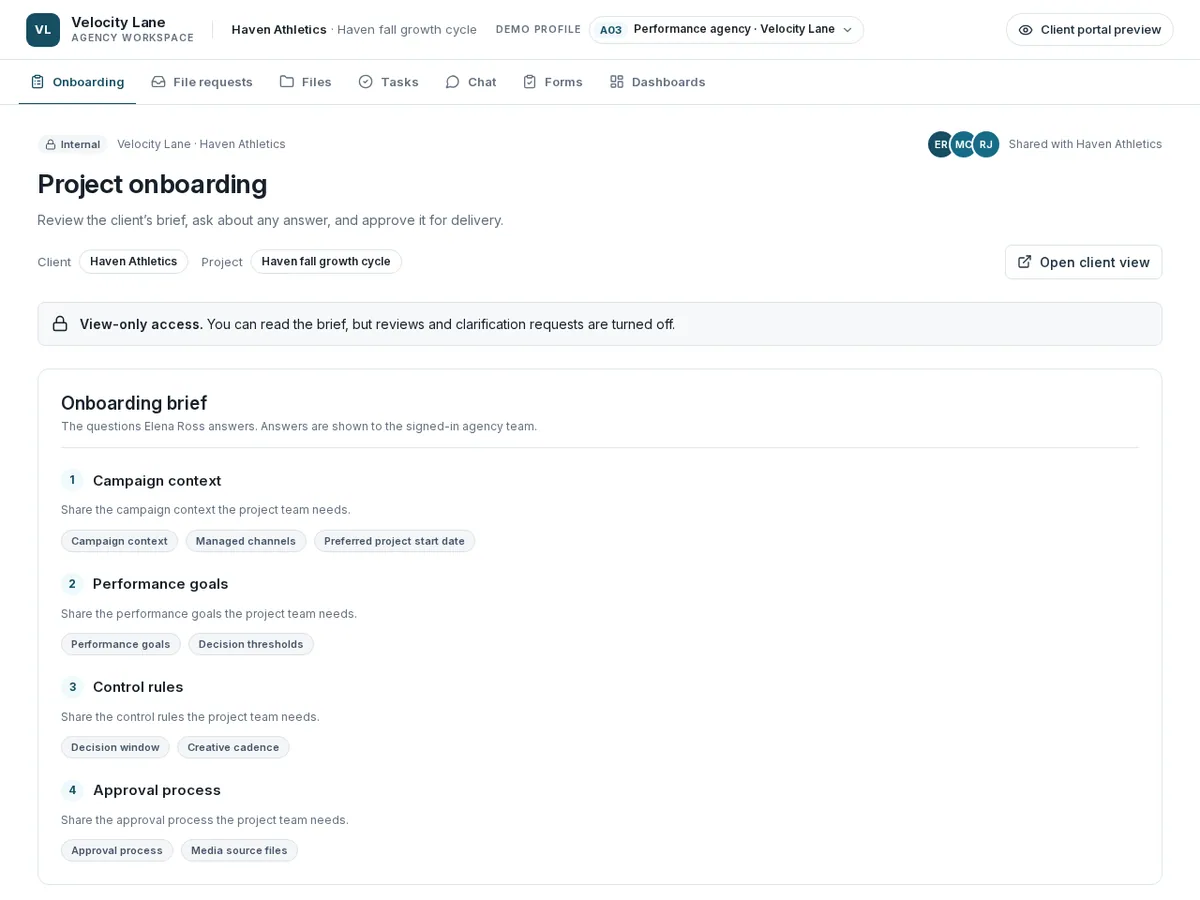This screenshot has height=900, width=1200.
Task: Click the Managed channels chip
Action: point(246,541)
